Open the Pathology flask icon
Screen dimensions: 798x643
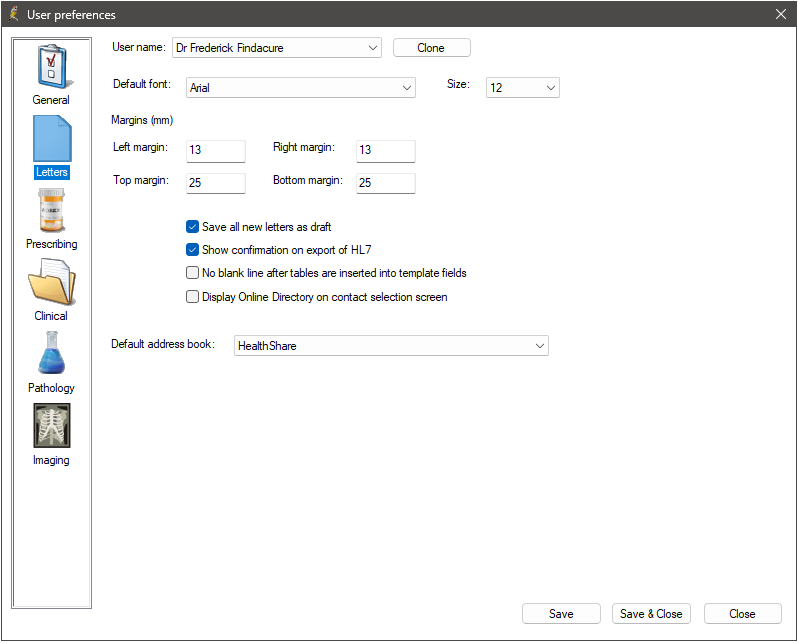(x=52, y=354)
